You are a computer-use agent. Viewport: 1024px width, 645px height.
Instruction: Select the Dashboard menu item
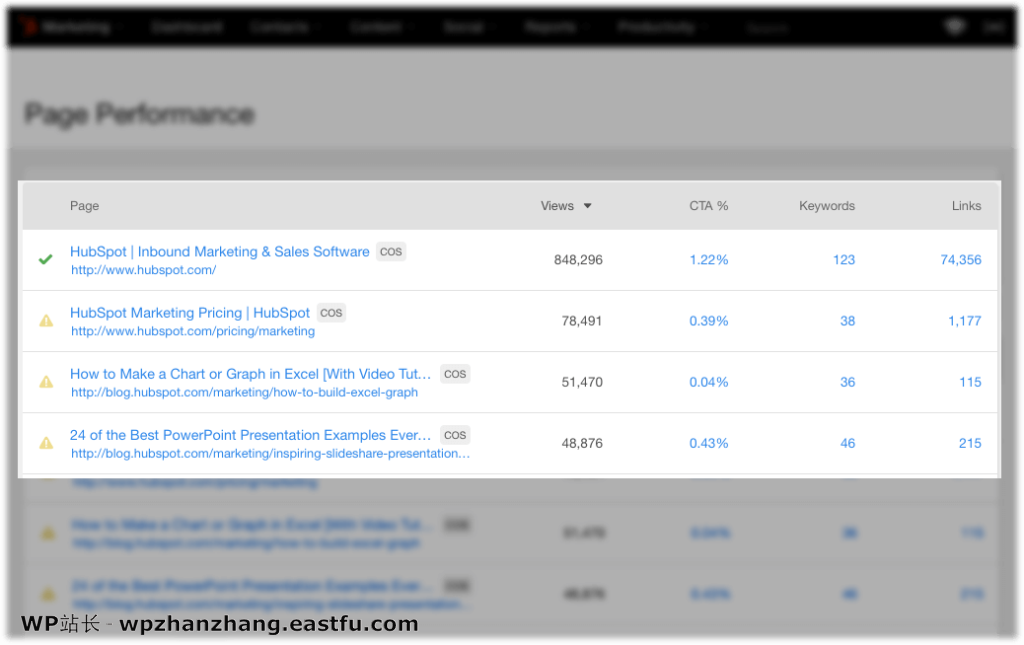pos(187,27)
